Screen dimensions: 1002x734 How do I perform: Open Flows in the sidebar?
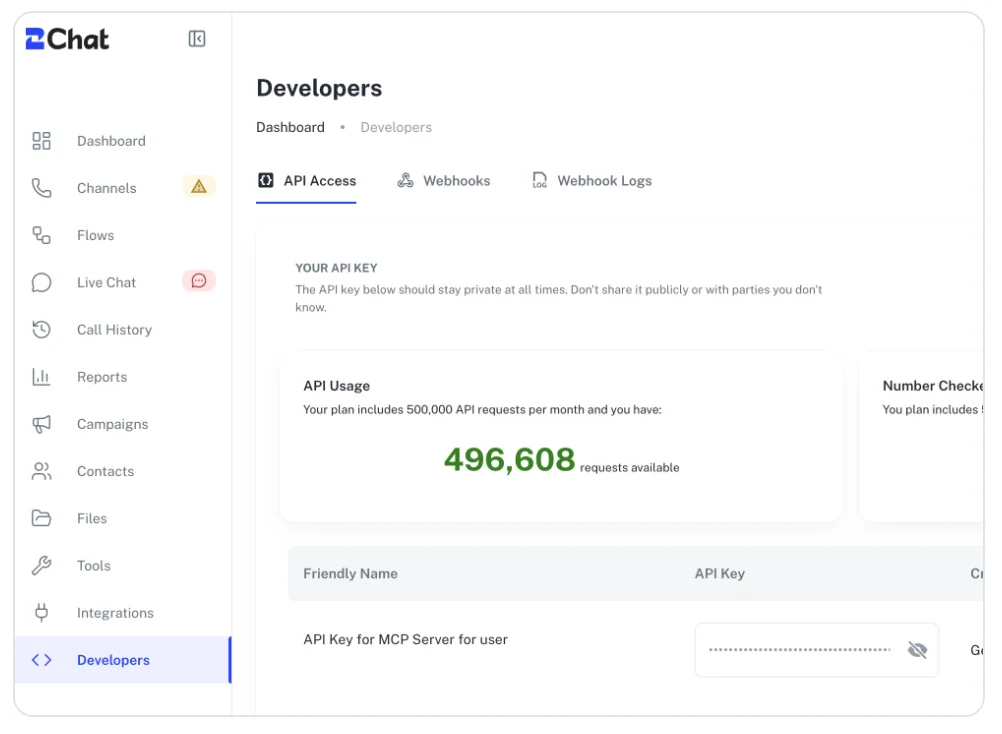[122, 235]
